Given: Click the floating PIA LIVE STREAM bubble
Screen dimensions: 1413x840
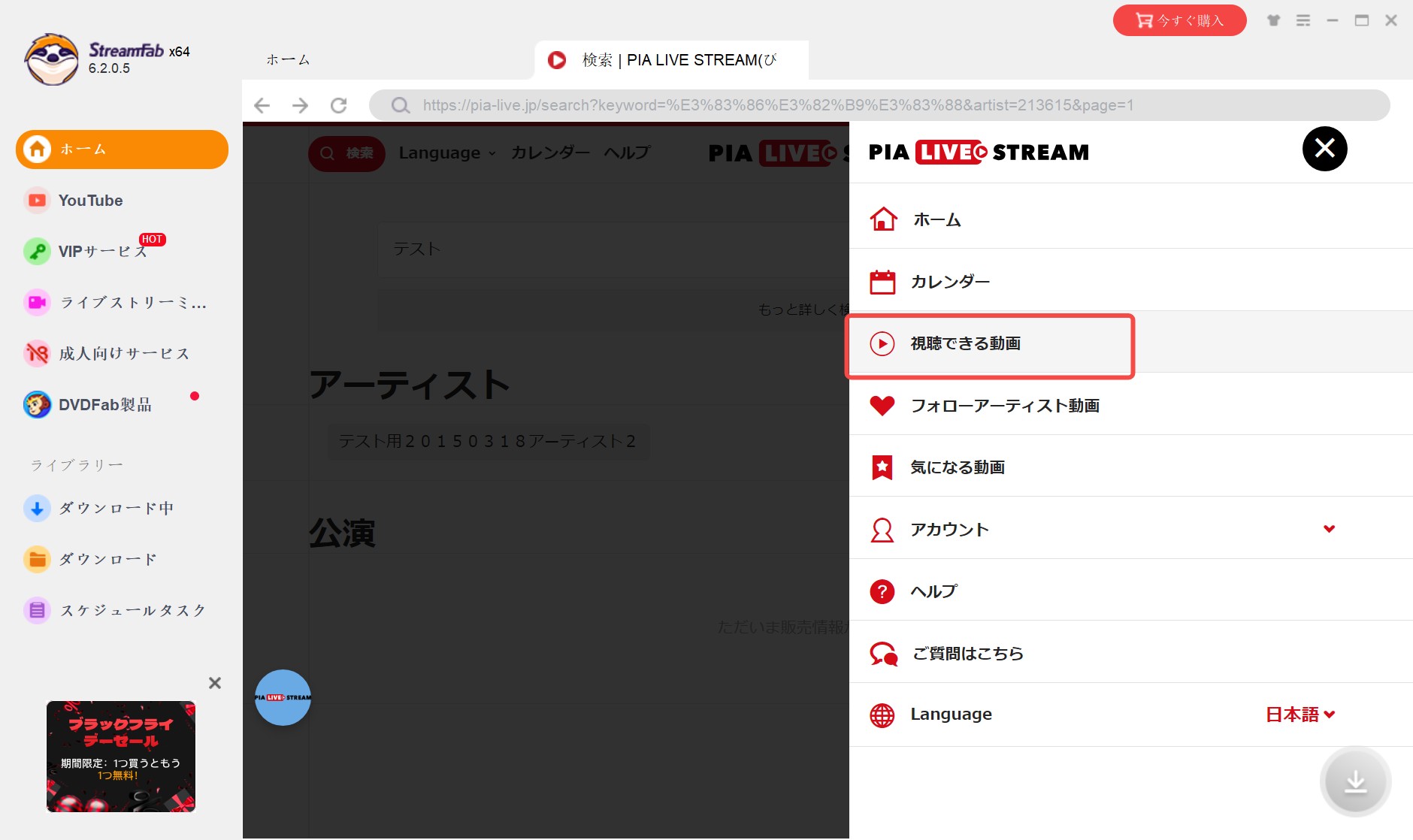Looking at the screenshot, I should (x=283, y=697).
